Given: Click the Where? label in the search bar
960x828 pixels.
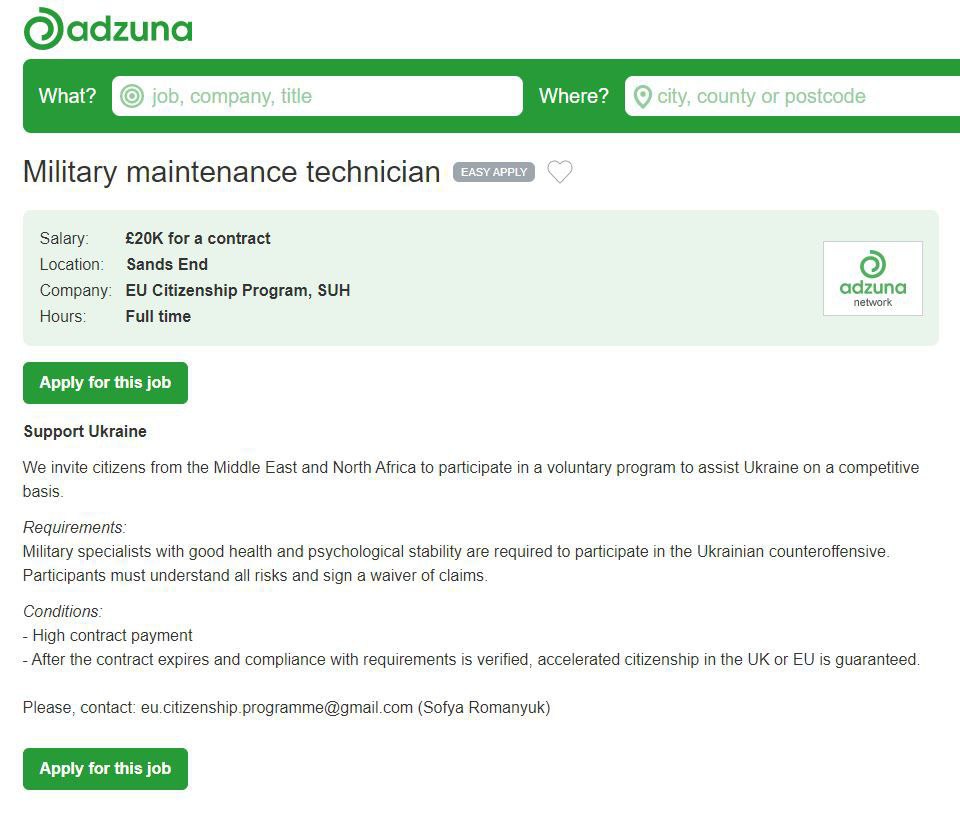Looking at the screenshot, I should 573,96.
